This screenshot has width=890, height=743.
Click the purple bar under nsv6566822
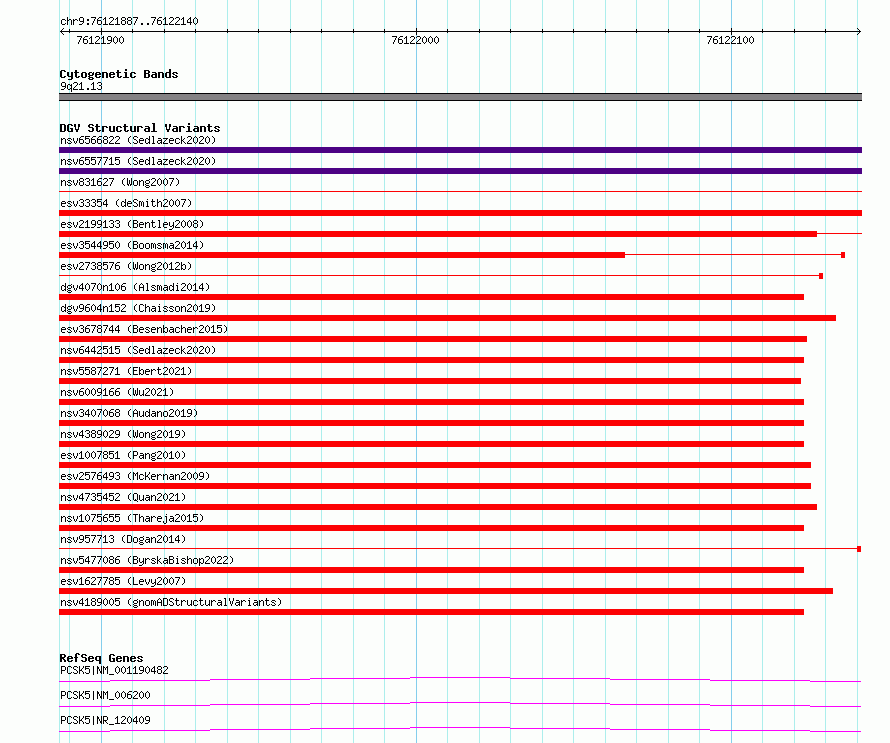coord(460,150)
